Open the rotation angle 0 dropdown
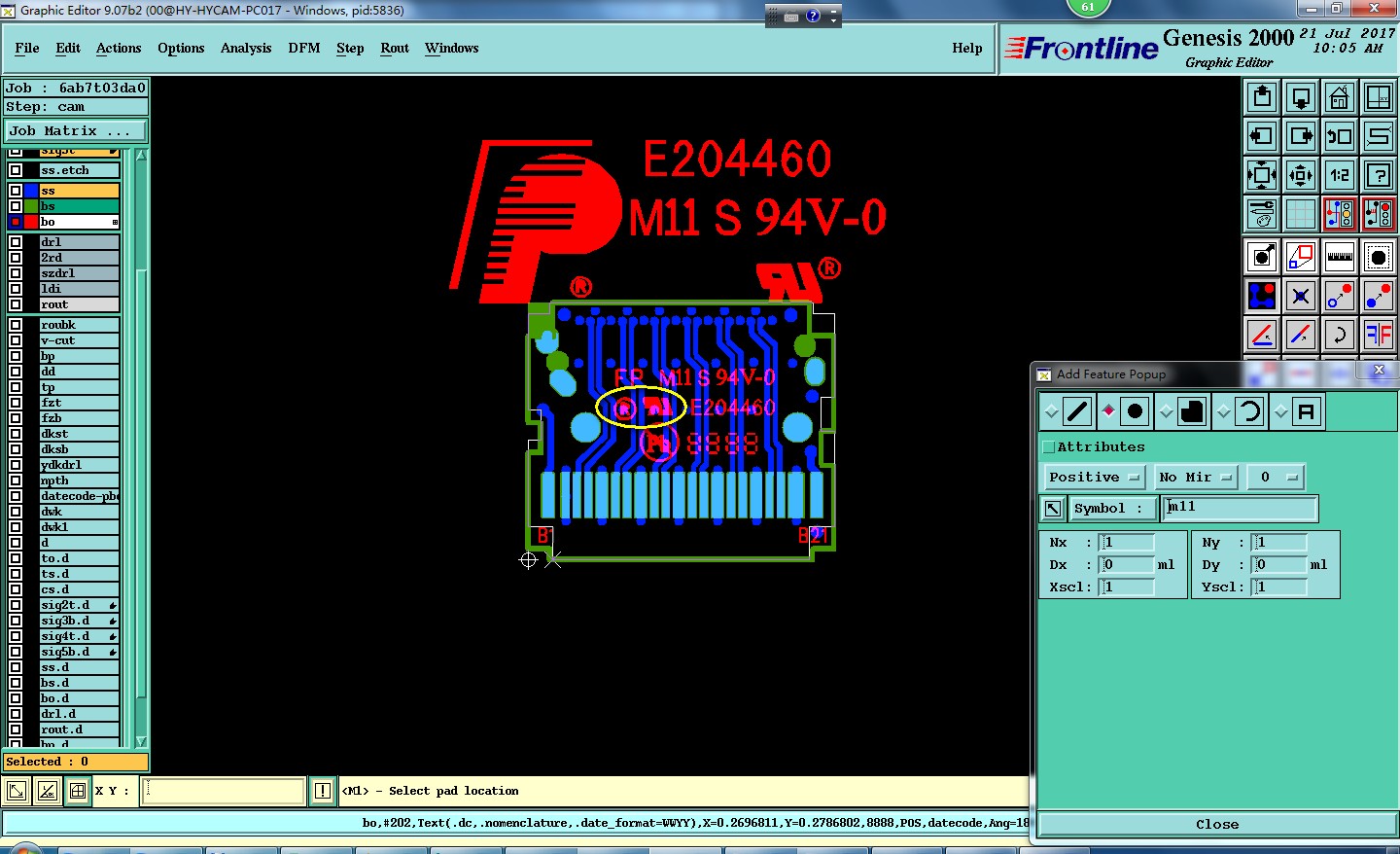Screen dimensions: 1400x854 [1276, 477]
